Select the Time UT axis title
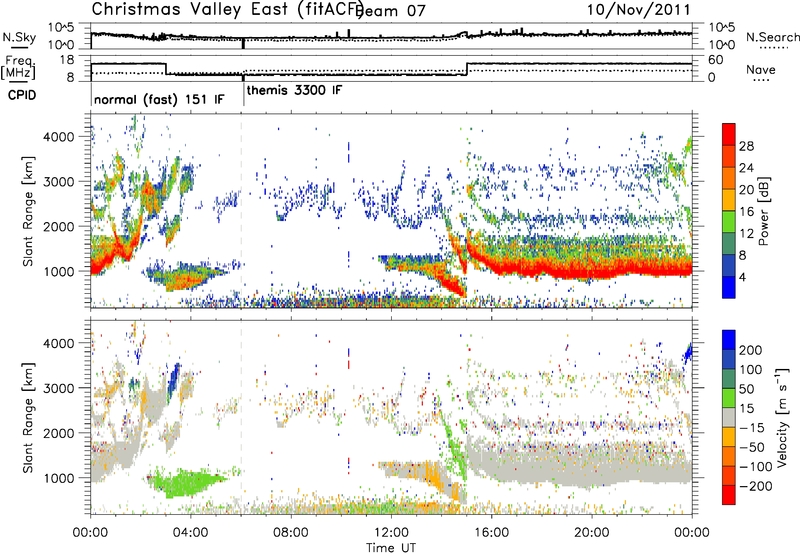 (x=391, y=548)
